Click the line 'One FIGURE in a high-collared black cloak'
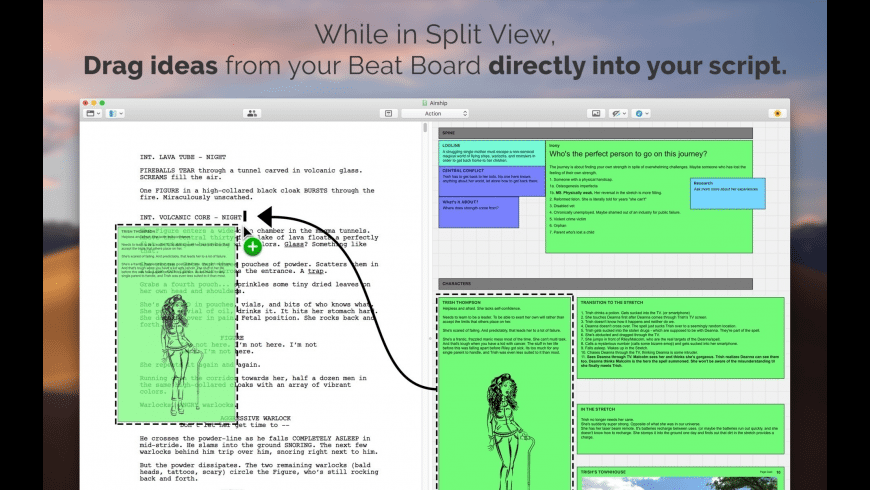This screenshot has width=870, height=490. [x=257, y=190]
